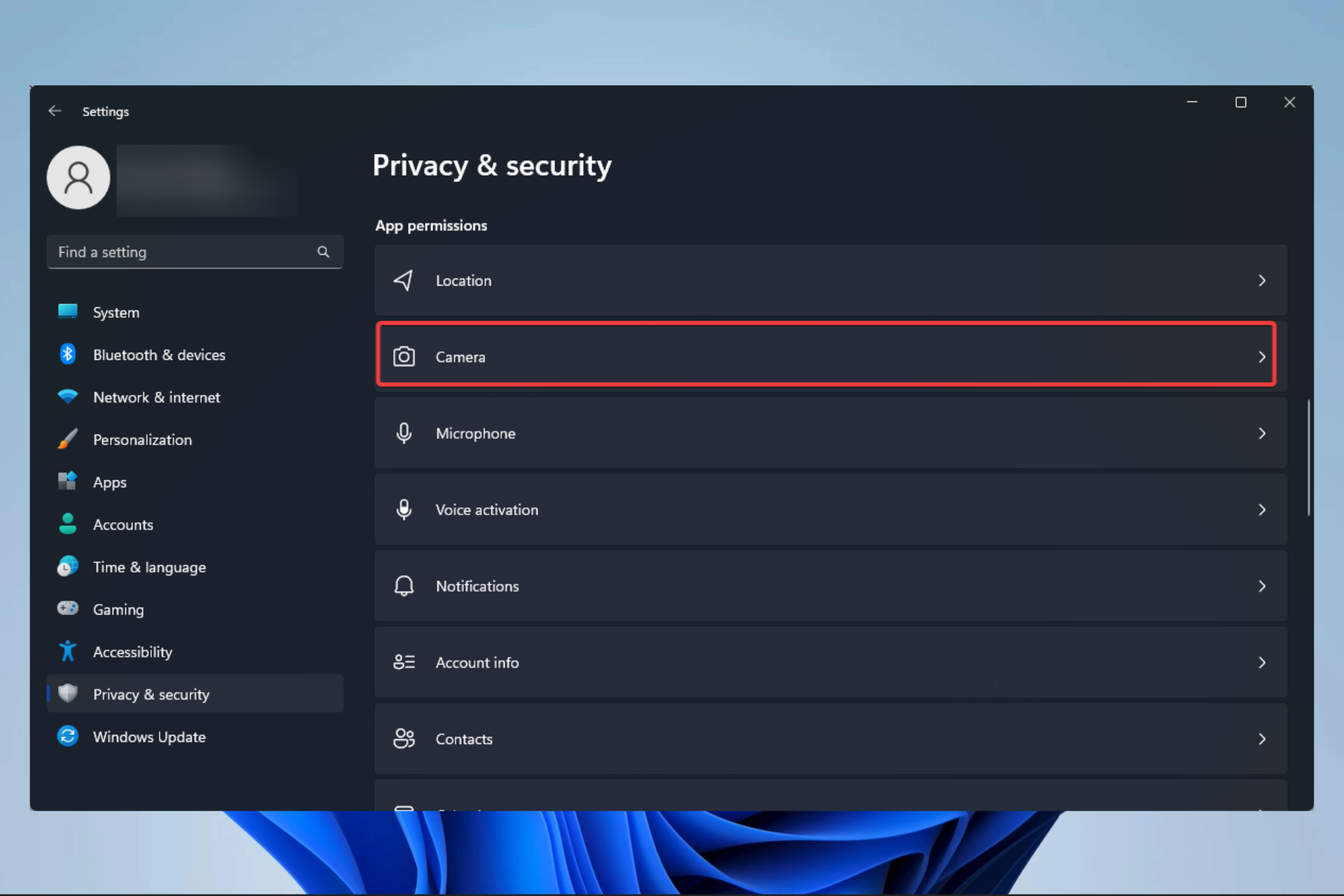Open Voice activation permissions
This screenshot has height=896, width=1344.
(x=830, y=510)
